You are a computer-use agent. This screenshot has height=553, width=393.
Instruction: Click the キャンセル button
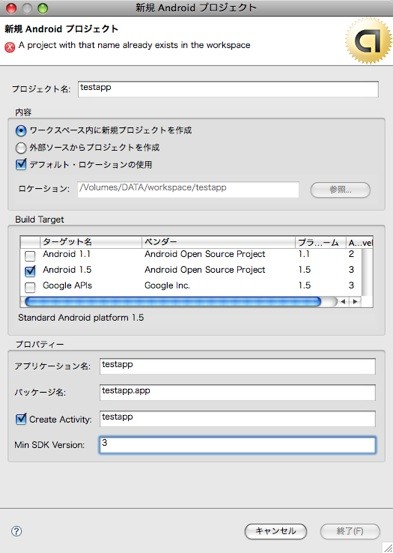pyautogui.click(x=276, y=531)
